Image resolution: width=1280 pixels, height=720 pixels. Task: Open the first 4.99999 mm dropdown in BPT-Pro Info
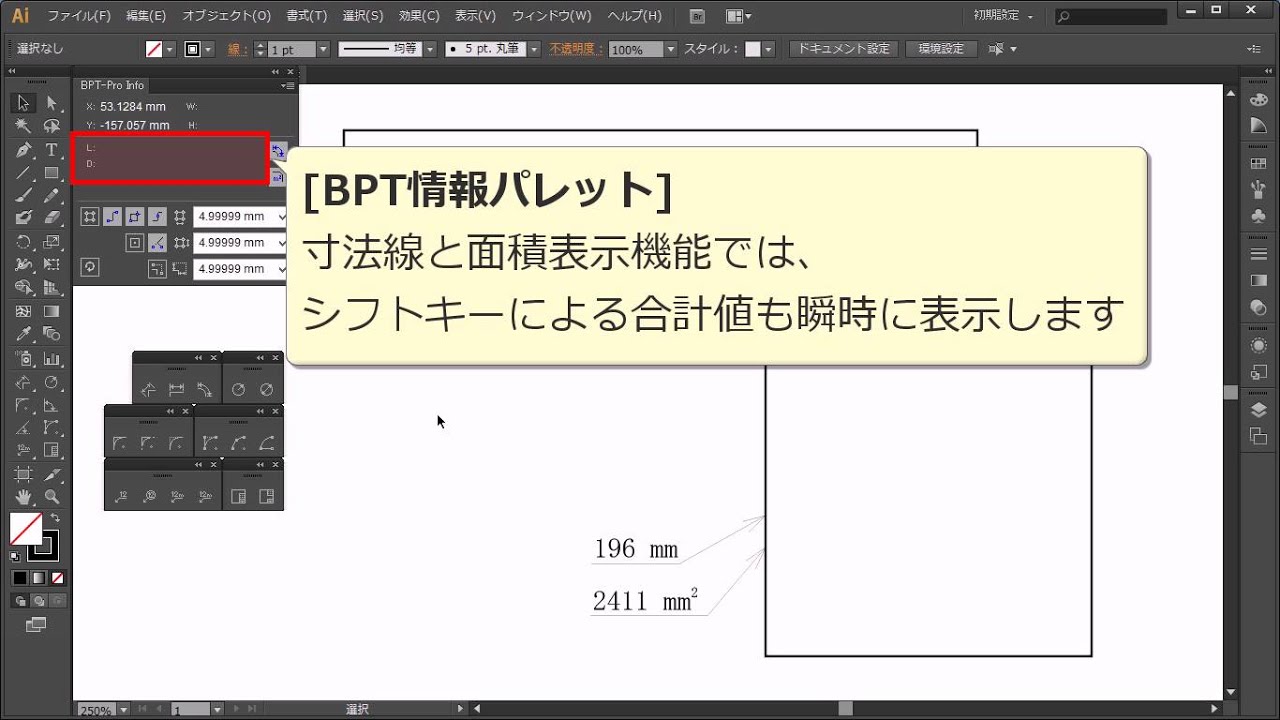[283, 216]
